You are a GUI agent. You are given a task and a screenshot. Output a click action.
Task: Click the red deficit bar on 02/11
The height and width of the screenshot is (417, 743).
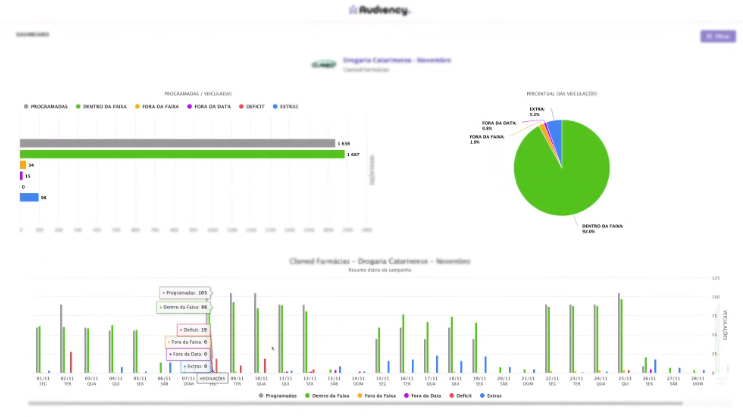[x=71, y=362]
